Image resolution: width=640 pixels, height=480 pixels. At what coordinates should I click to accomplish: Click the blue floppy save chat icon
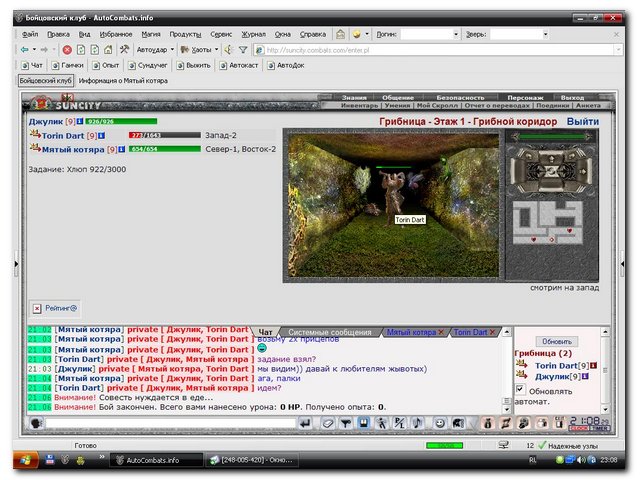click(363, 423)
